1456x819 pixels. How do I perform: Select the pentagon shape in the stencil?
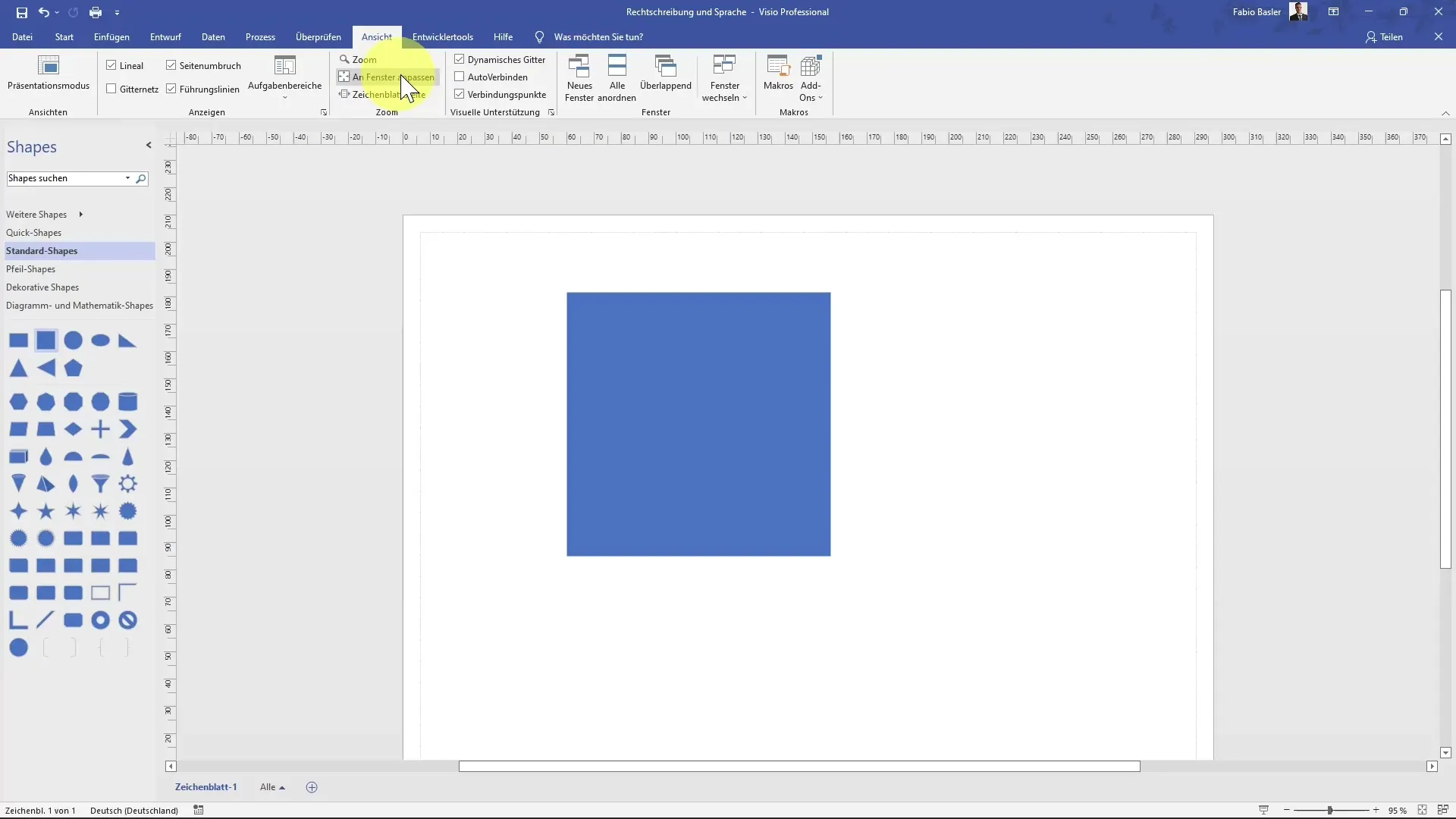coord(73,368)
